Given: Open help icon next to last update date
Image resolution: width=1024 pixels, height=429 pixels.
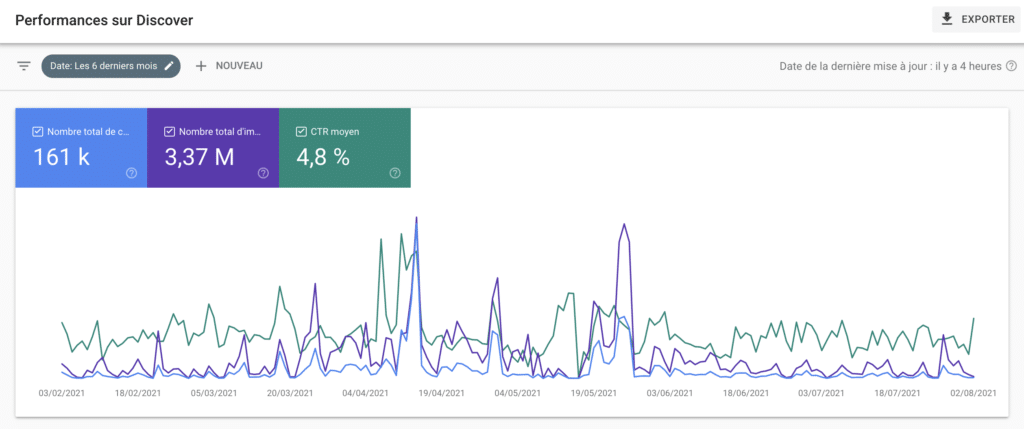Looking at the screenshot, I should pos(1012,66).
